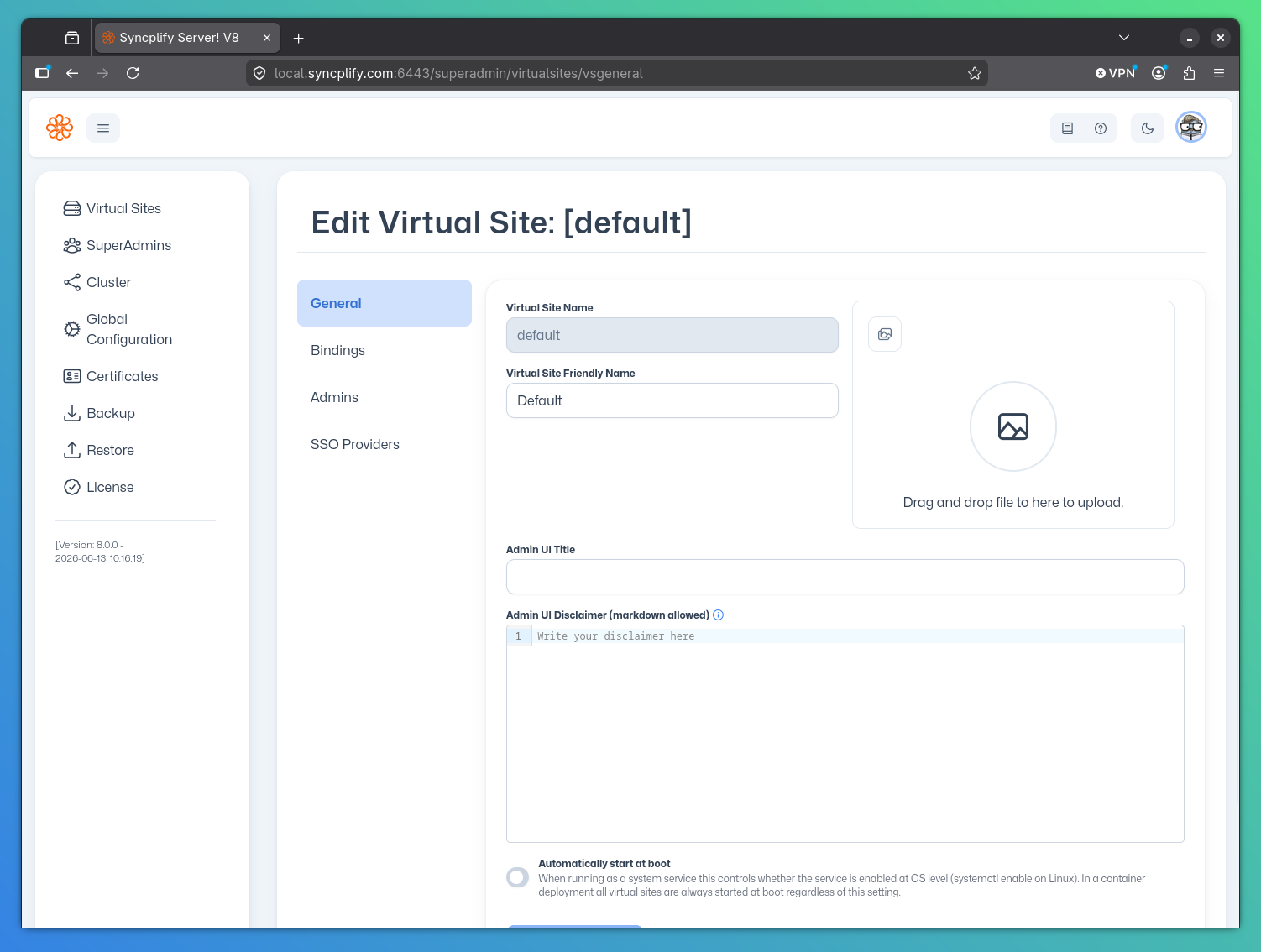Open a new browser tab
Image resolution: width=1261 pixels, height=952 pixels.
[298, 38]
